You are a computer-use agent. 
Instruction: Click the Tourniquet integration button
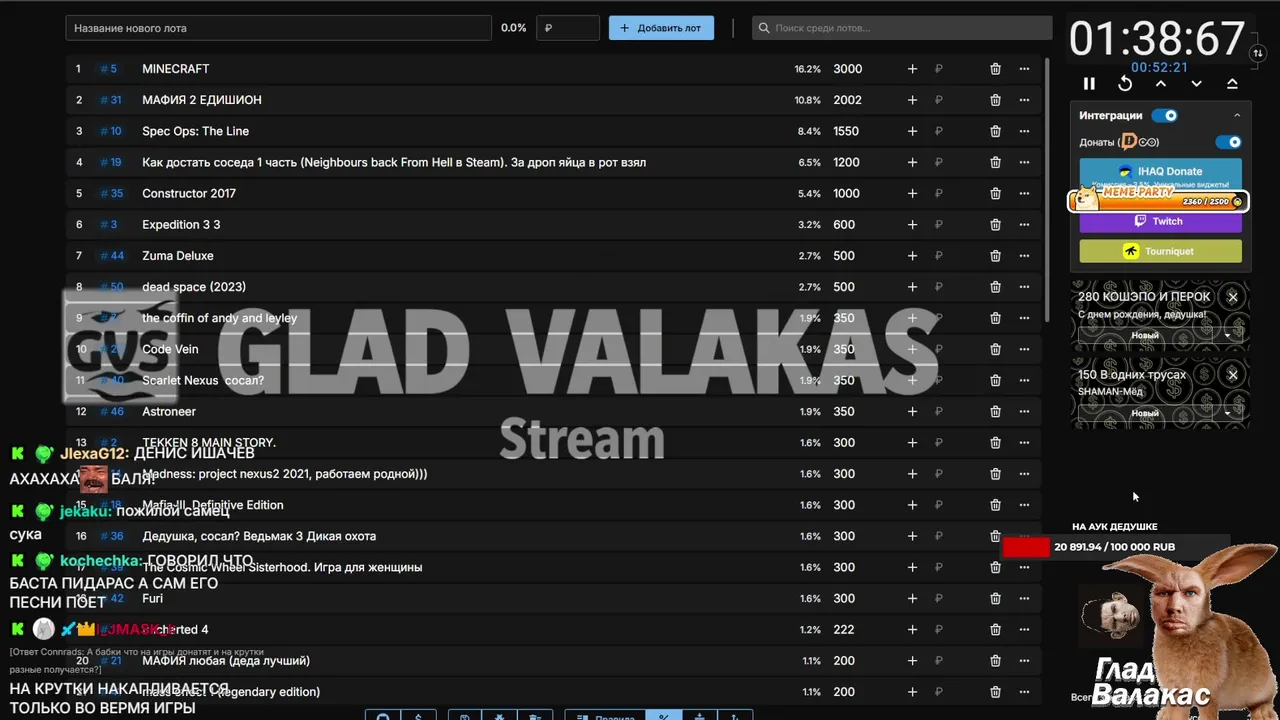point(1161,251)
